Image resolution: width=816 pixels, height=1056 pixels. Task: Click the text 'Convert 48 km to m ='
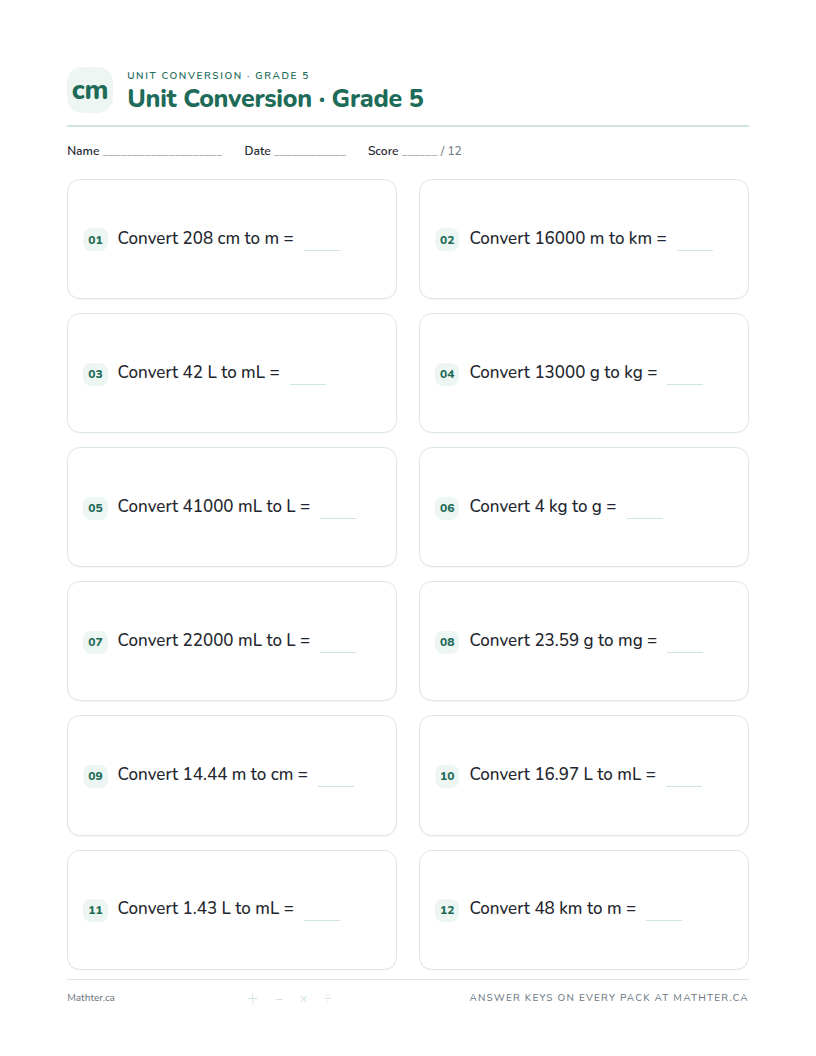pos(552,909)
